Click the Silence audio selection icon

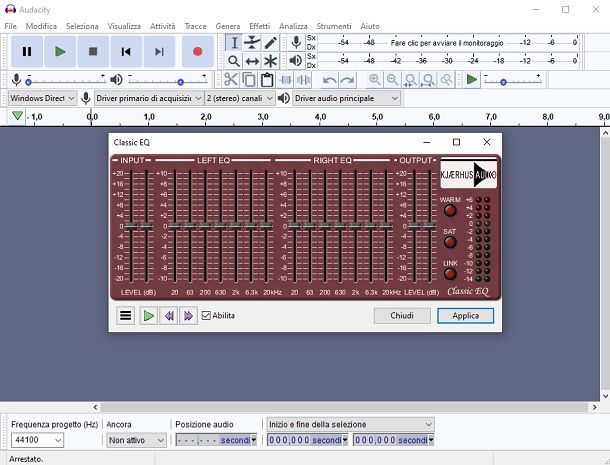click(x=303, y=80)
